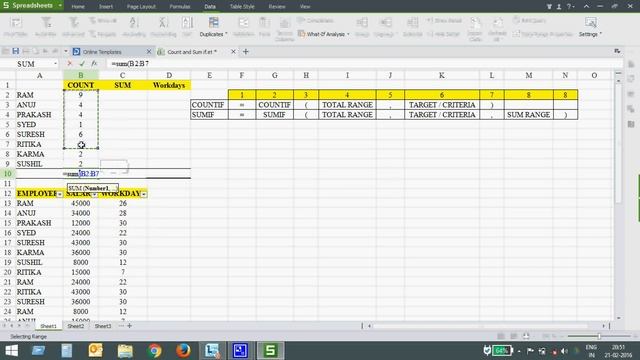
Task: Click the SUM RANGE cell in the table
Action: pos(528,115)
